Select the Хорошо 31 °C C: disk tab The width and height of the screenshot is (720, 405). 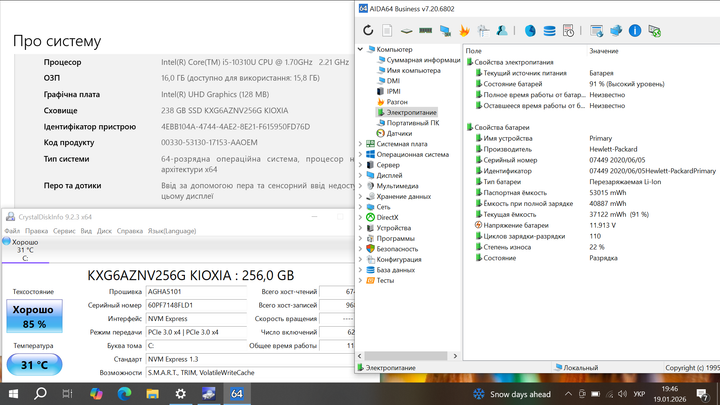click(25, 250)
